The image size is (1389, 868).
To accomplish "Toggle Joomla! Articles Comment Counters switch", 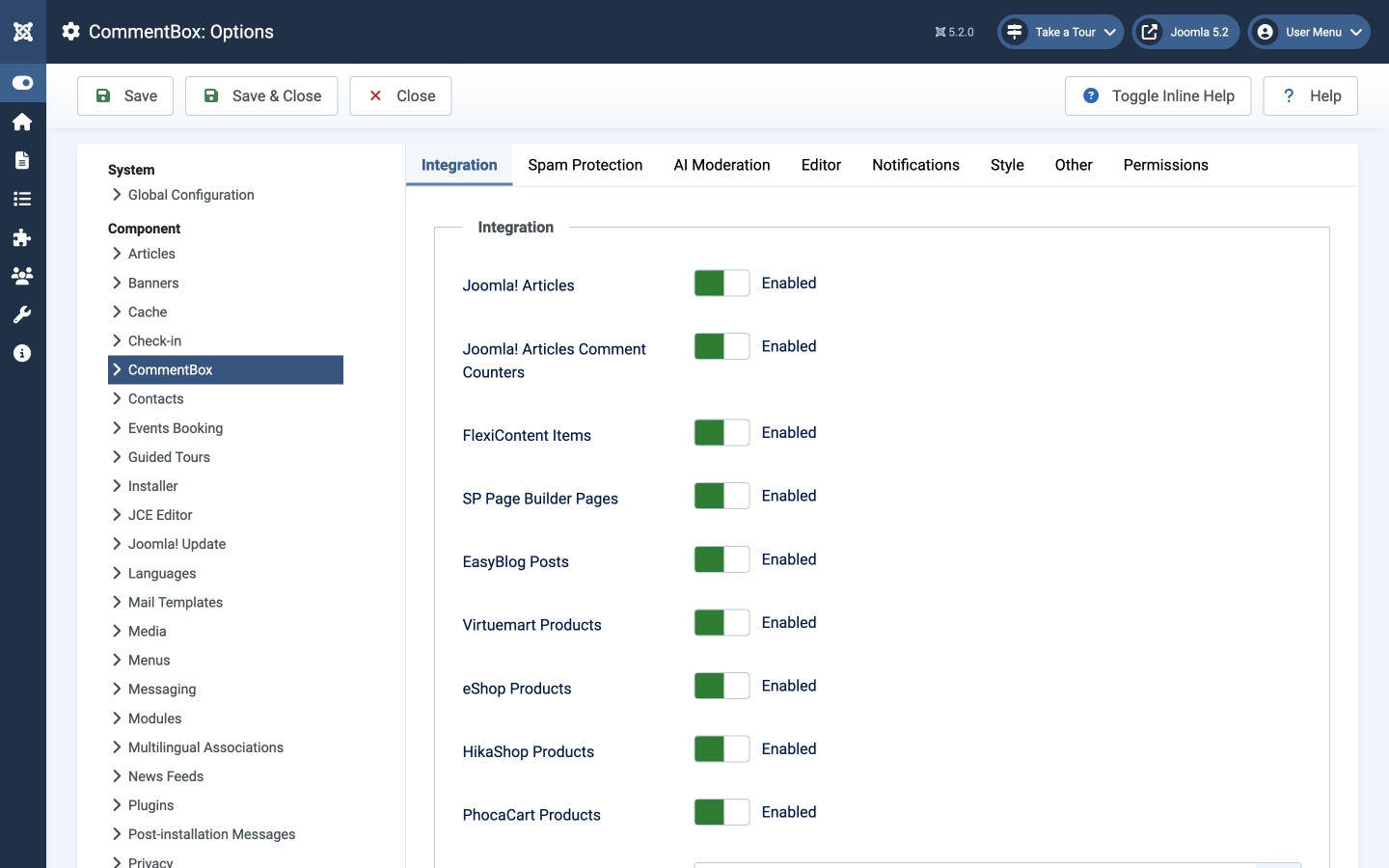I will 722,346.
